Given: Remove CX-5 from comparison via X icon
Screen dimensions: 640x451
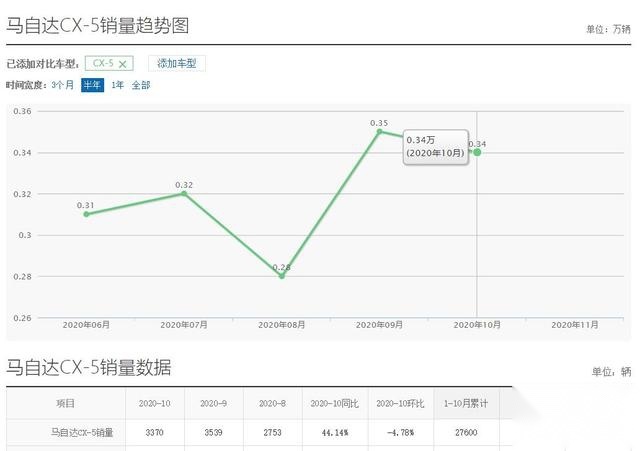Looking at the screenshot, I should point(122,64).
